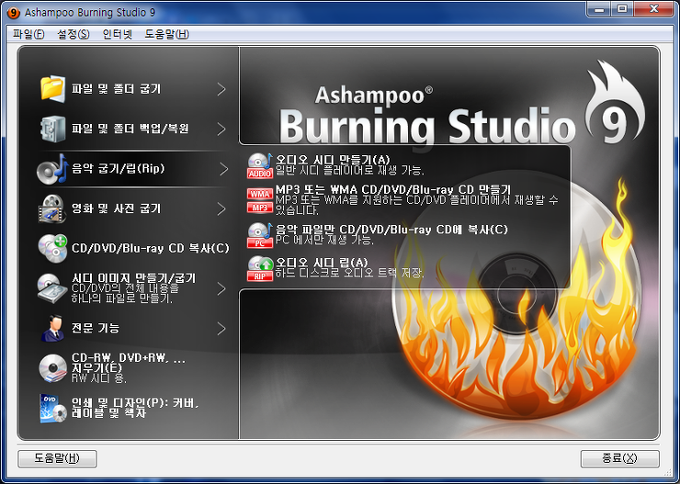Click the disc image drive icon
The image size is (680, 484).
(52, 288)
